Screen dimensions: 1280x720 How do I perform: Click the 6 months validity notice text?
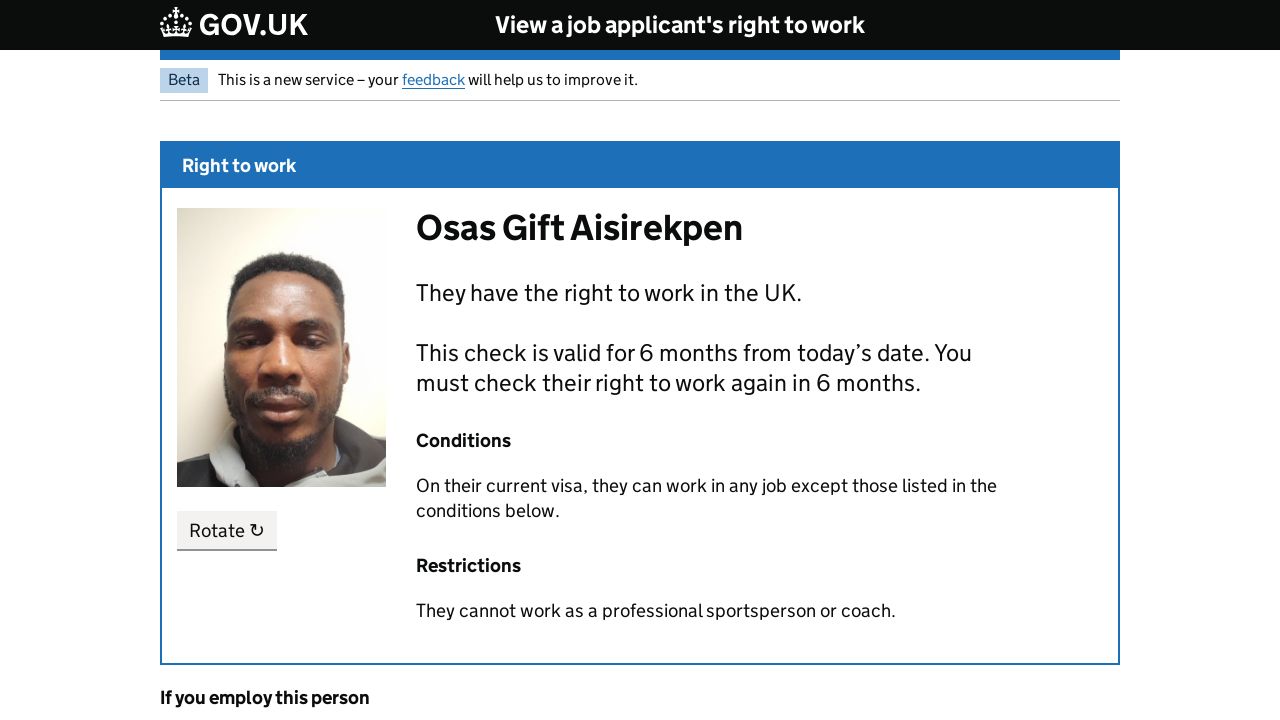pyautogui.click(x=693, y=368)
